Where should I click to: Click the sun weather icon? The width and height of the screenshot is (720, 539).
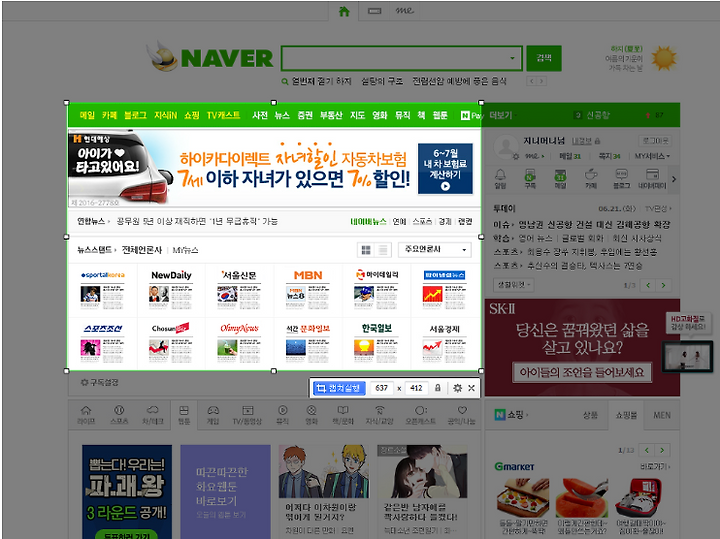coord(664,58)
